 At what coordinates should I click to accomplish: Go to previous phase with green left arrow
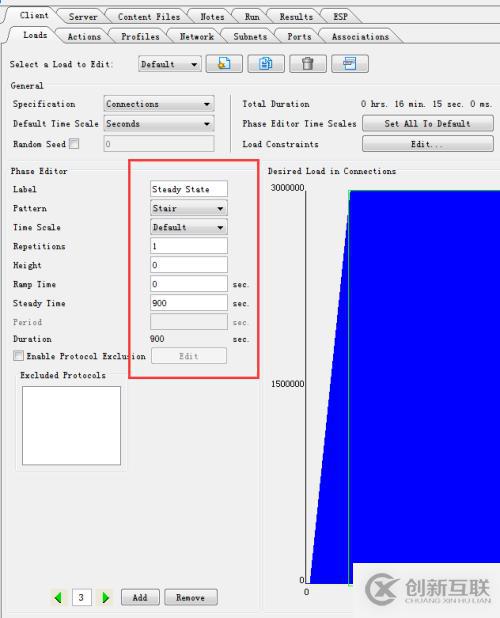coord(58,598)
